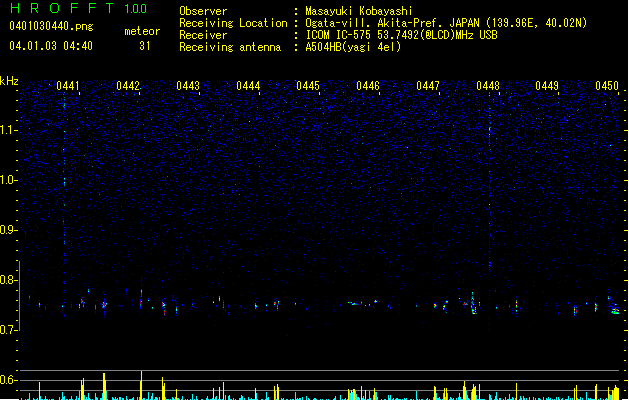
Task: Click the 0445 time marker
Action: (x=308, y=86)
